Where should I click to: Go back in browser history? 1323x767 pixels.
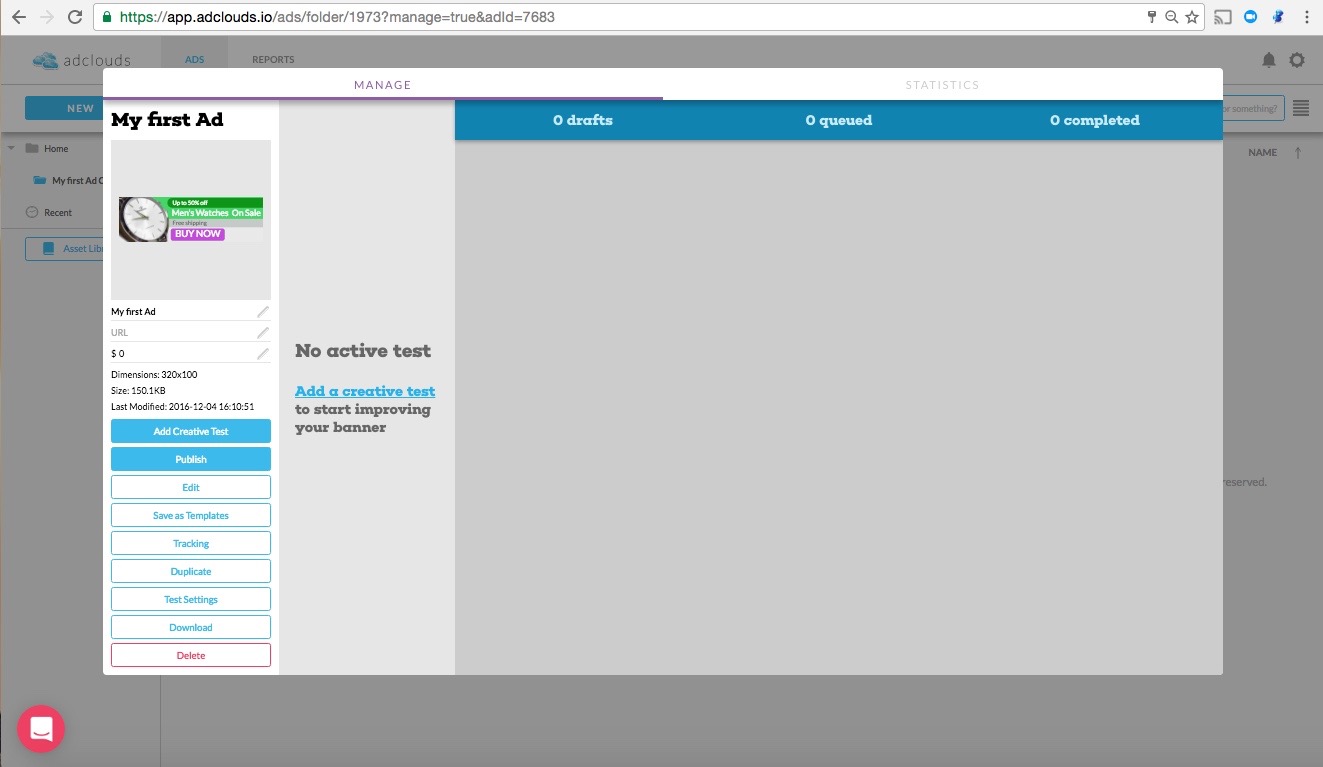(x=19, y=17)
